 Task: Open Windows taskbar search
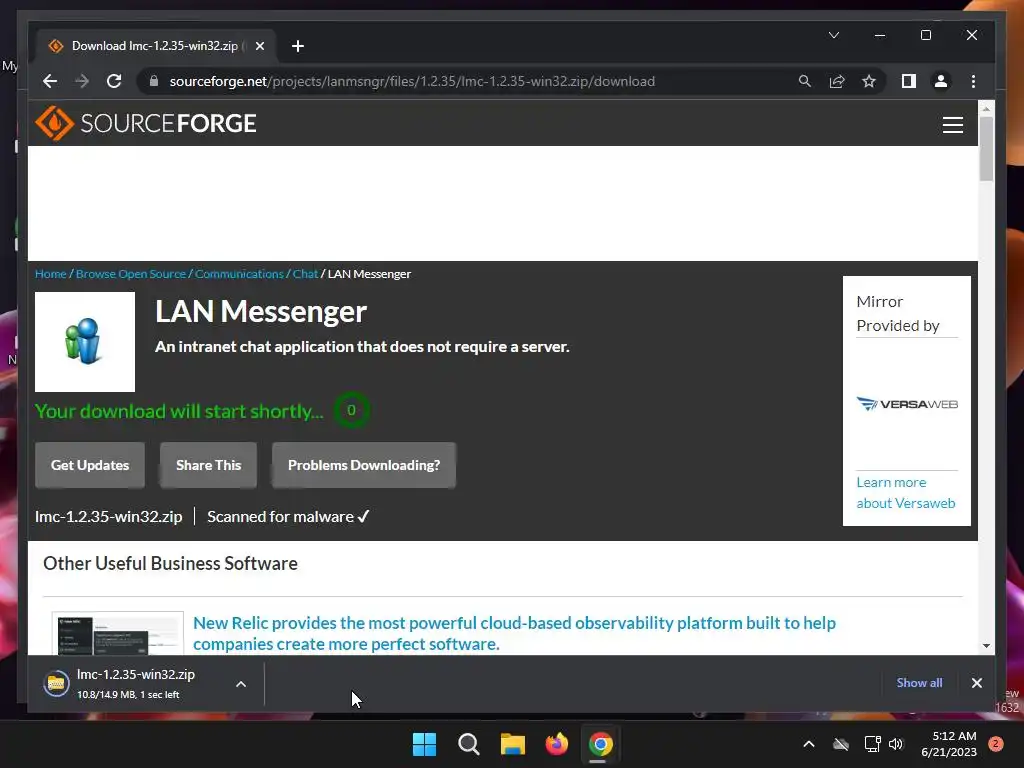pyautogui.click(x=468, y=744)
